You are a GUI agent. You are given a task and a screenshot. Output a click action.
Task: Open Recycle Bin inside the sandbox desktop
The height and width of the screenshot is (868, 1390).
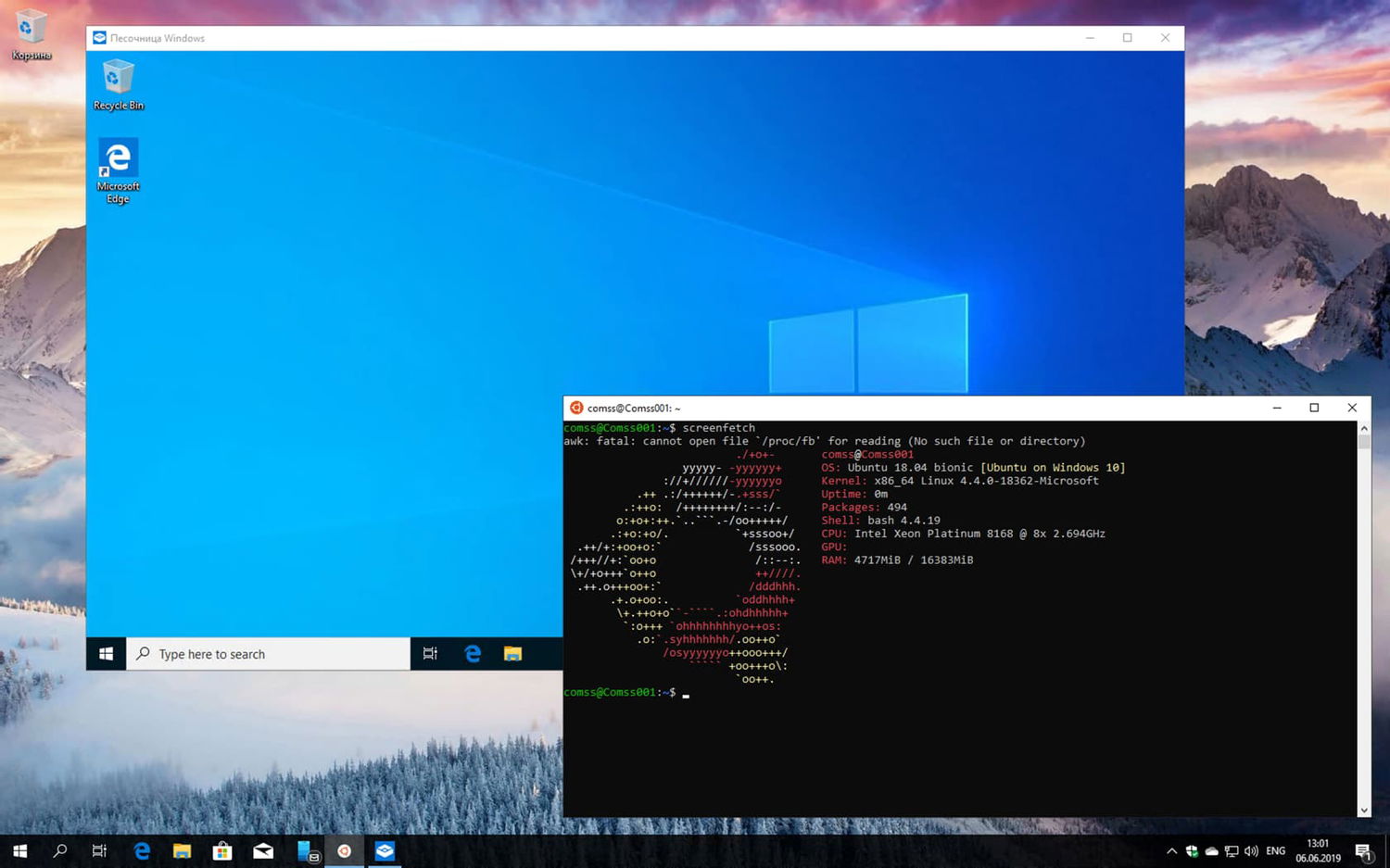tap(117, 83)
